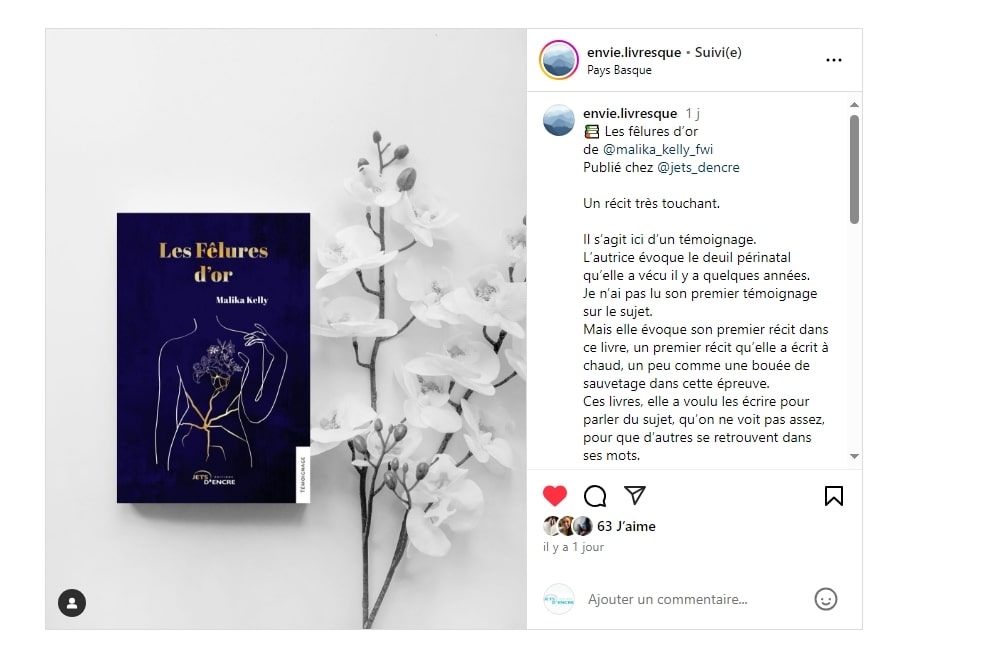Open the Pays Basque location link
The image size is (986, 655).
tap(619, 70)
